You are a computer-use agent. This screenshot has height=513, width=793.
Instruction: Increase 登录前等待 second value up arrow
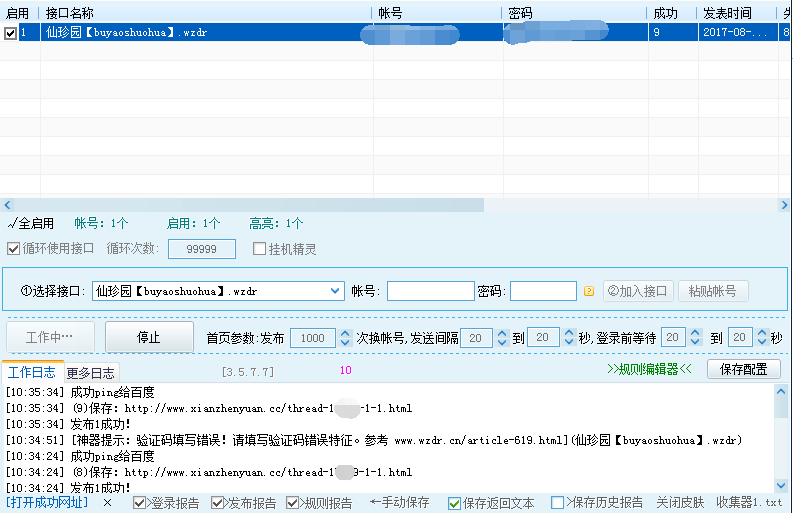tap(762, 333)
